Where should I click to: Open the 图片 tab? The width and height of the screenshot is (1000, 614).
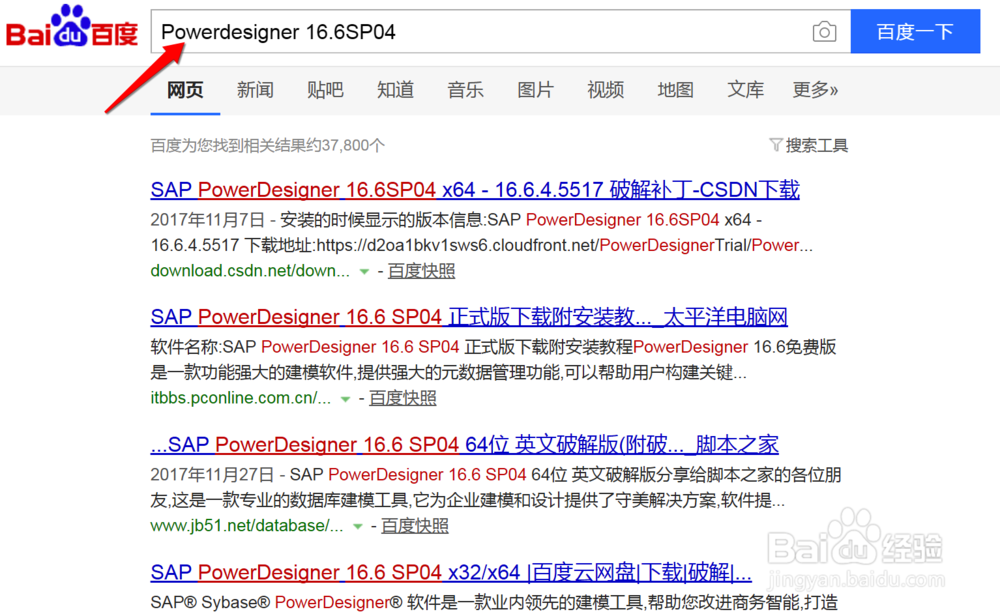pyautogui.click(x=536, y=90)
